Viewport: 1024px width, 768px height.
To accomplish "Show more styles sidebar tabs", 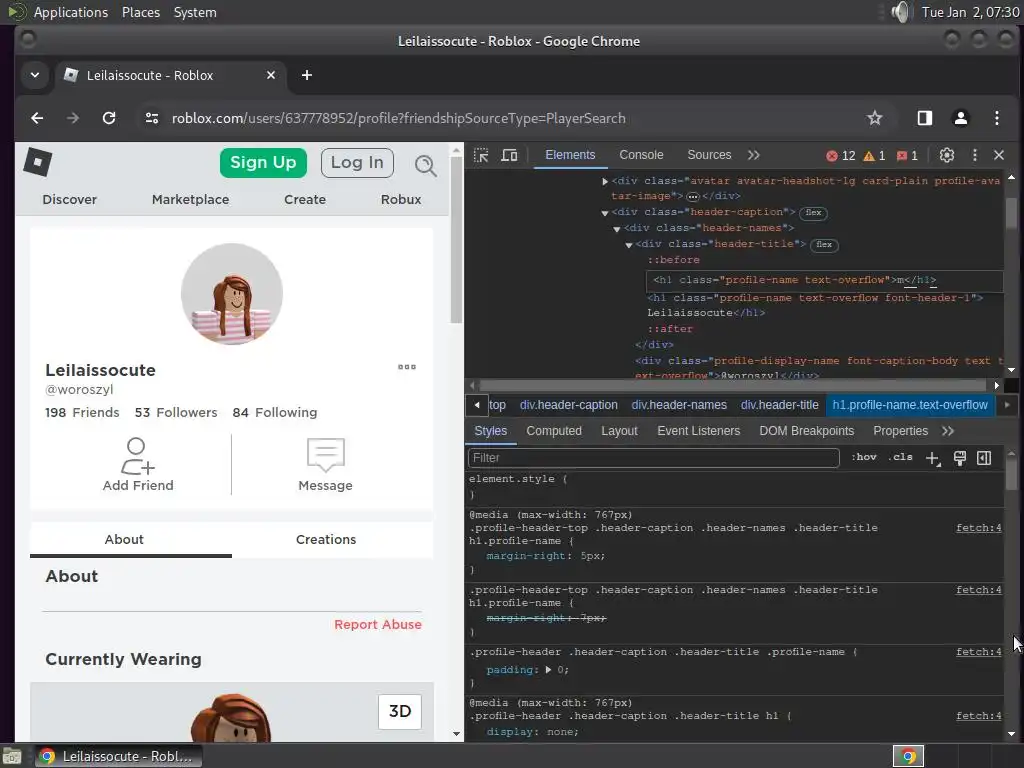I will click(x=948, y=431).
